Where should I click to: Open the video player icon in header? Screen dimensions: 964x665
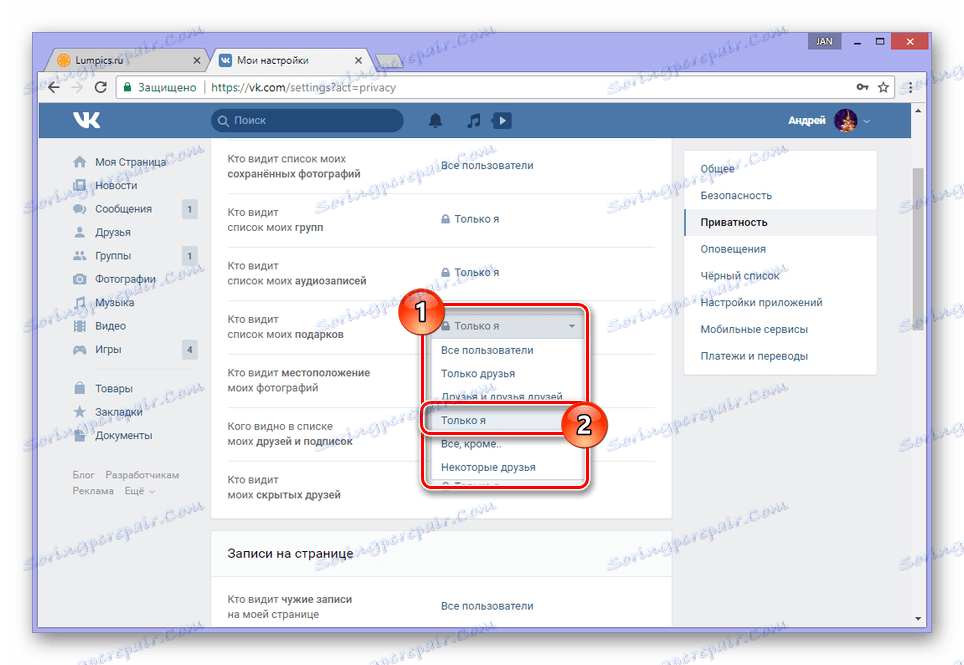502,120
